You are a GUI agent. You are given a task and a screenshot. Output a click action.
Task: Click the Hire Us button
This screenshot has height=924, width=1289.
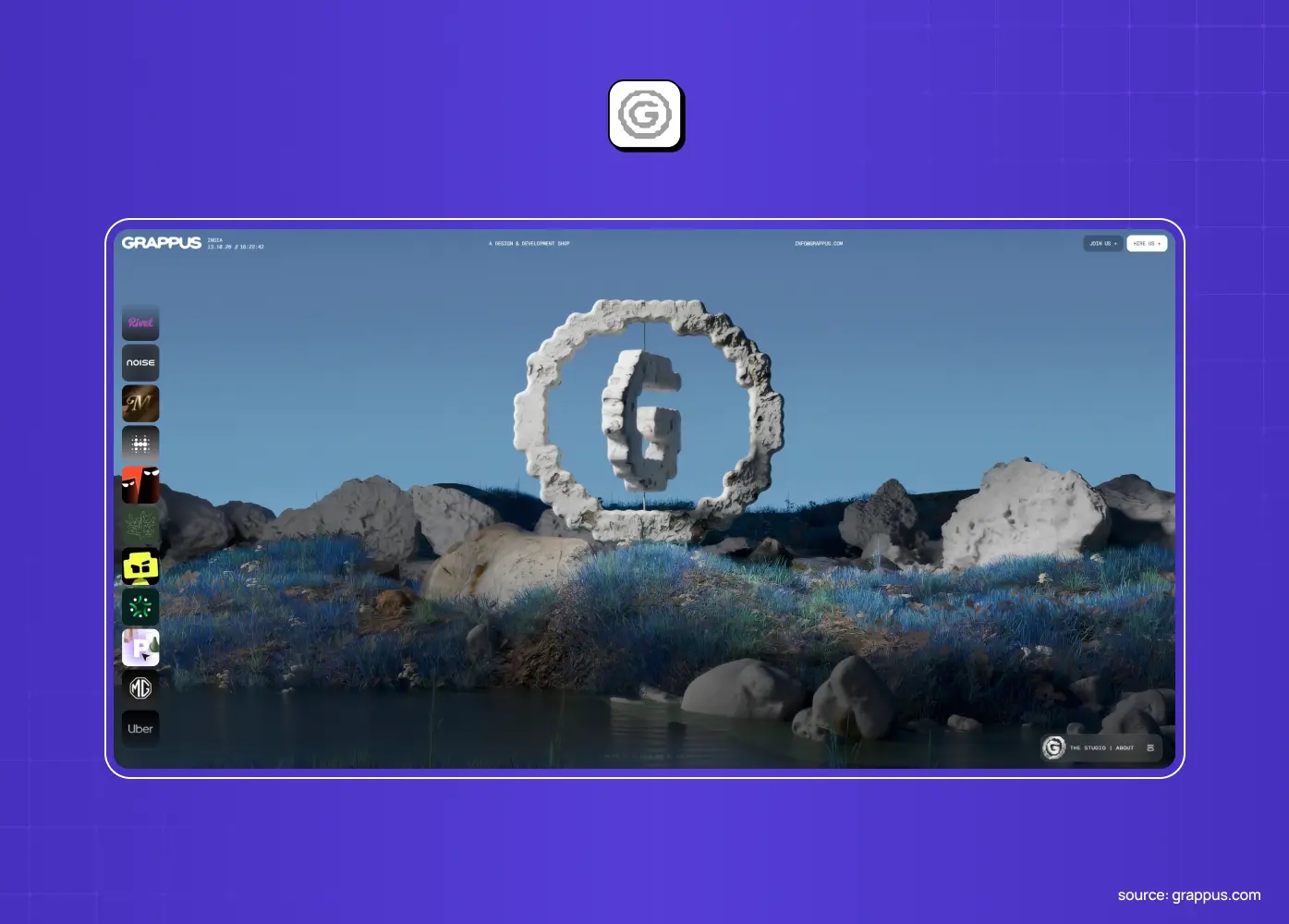tap(1147, 244)
